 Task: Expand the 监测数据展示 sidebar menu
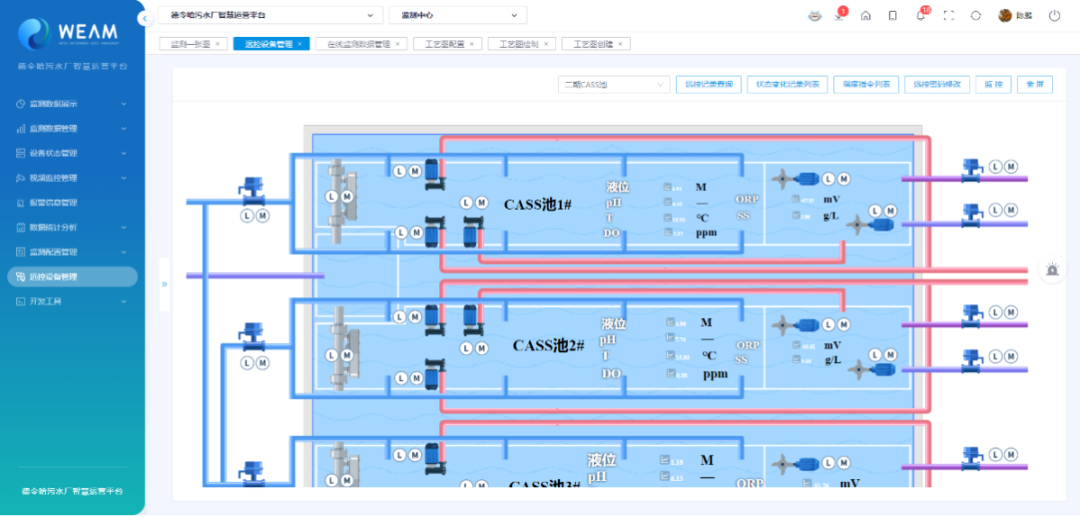[72, 104]
